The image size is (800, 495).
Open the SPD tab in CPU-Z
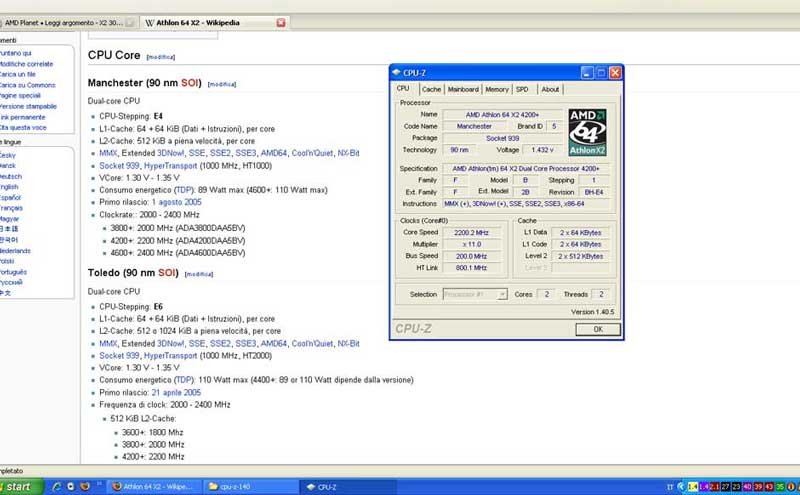(522, 89)
